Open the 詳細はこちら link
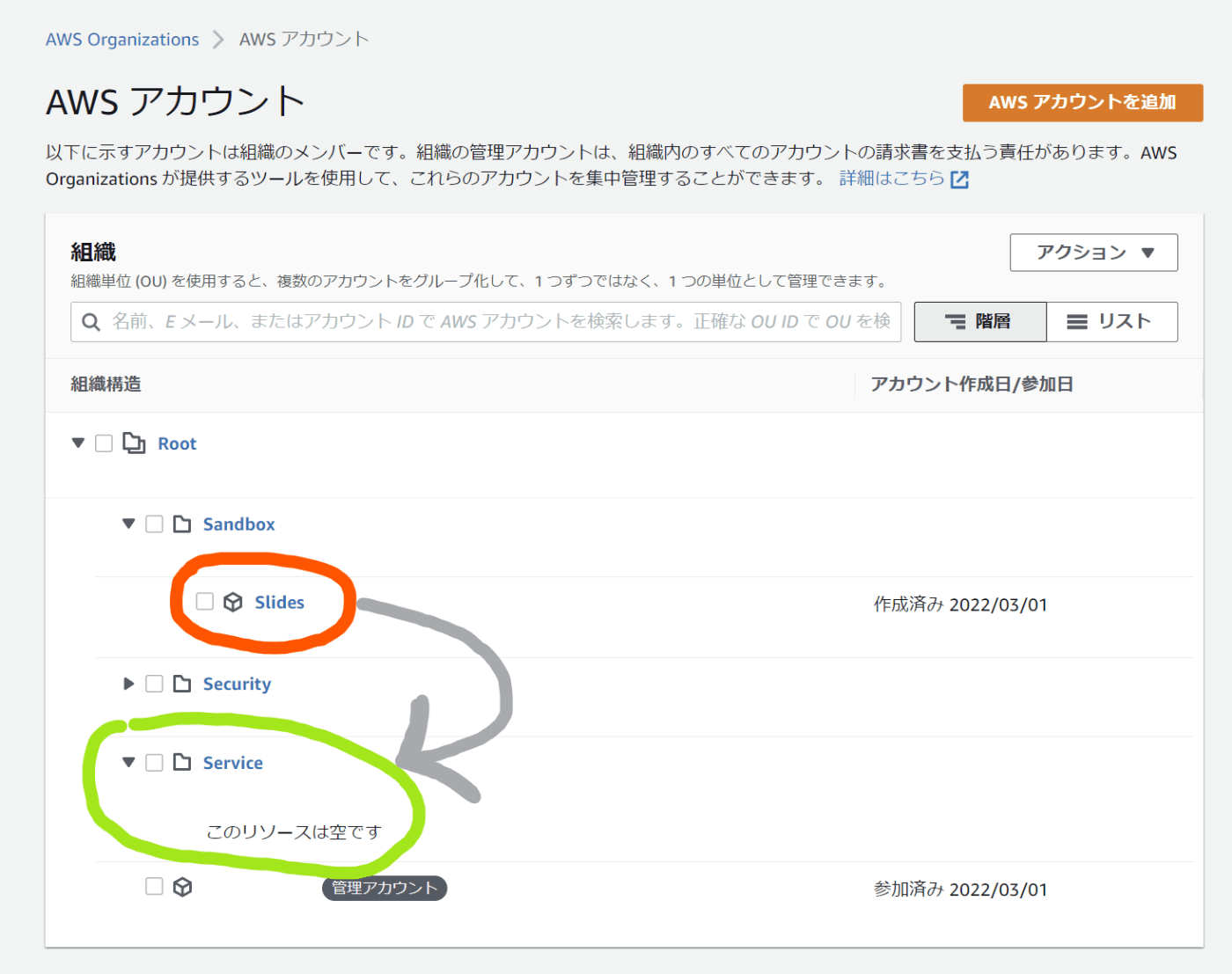 (x=892, y=179)
